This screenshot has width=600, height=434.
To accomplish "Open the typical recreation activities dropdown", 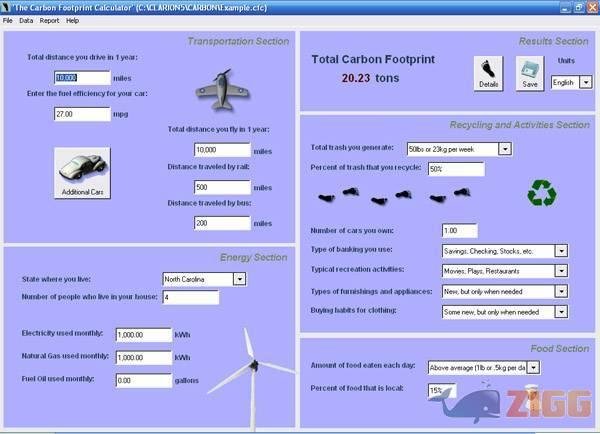I will [x=561, y=271].
